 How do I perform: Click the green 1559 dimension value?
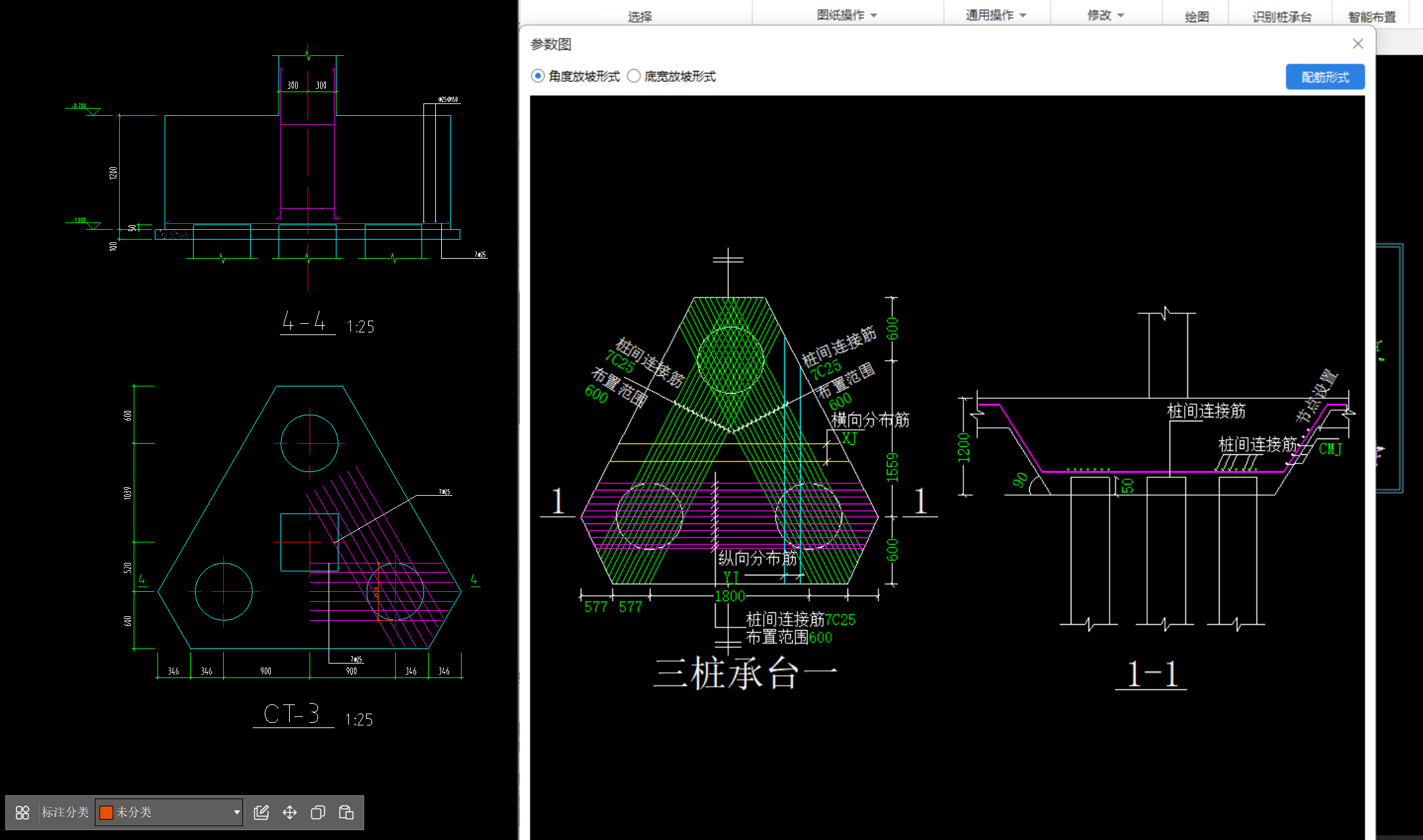892,467
